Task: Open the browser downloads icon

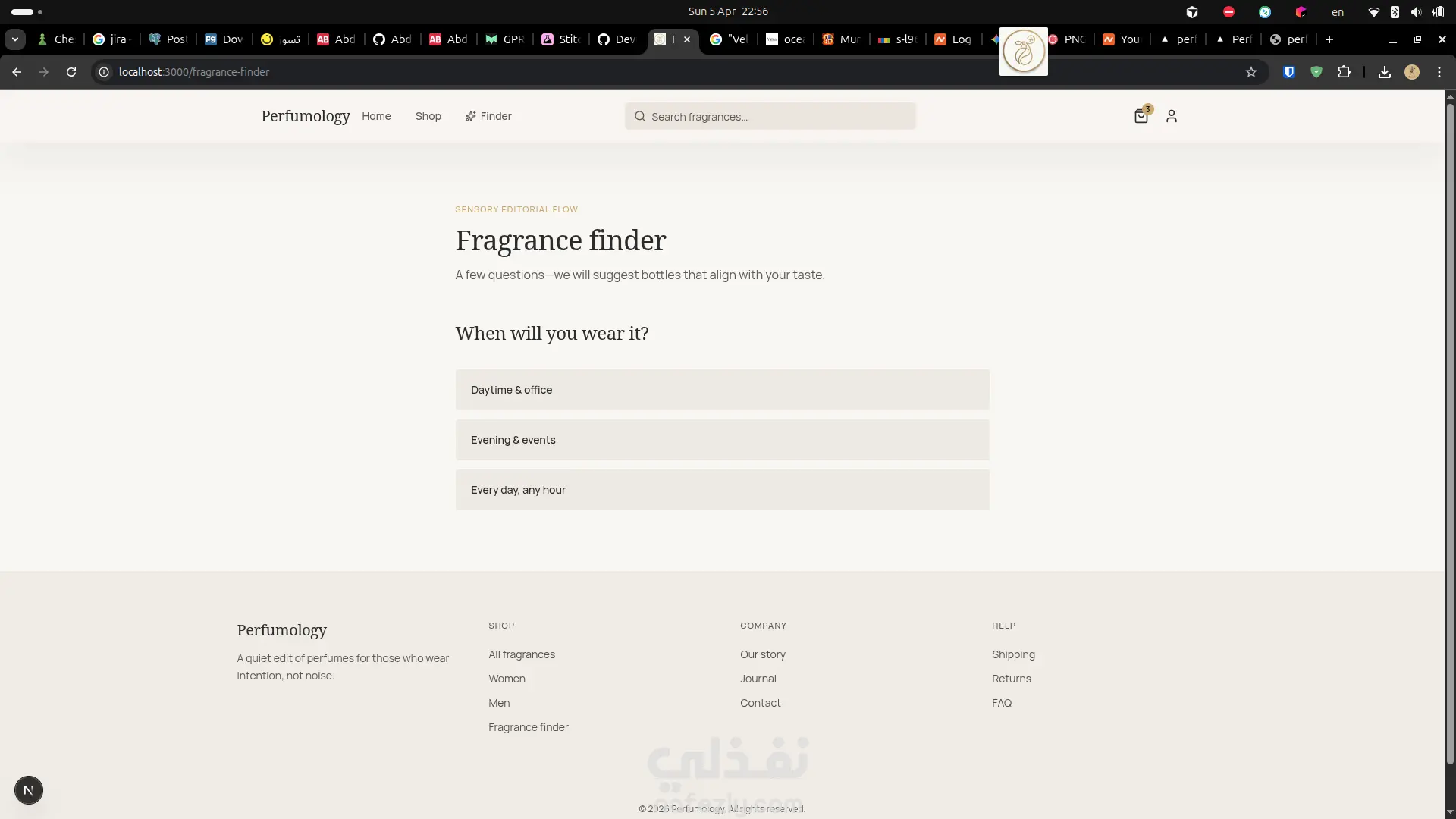Action: coord(1384,72)
